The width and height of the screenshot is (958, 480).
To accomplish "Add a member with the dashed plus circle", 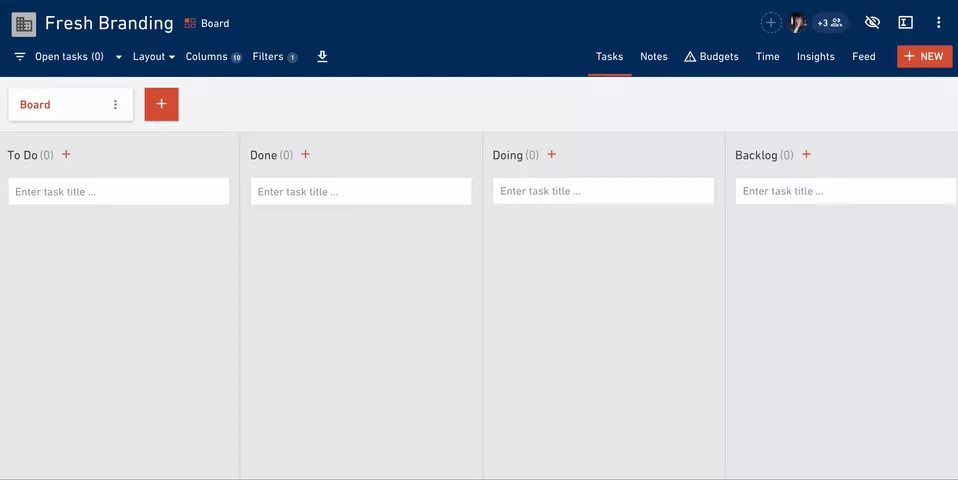I will click(771, 23).
